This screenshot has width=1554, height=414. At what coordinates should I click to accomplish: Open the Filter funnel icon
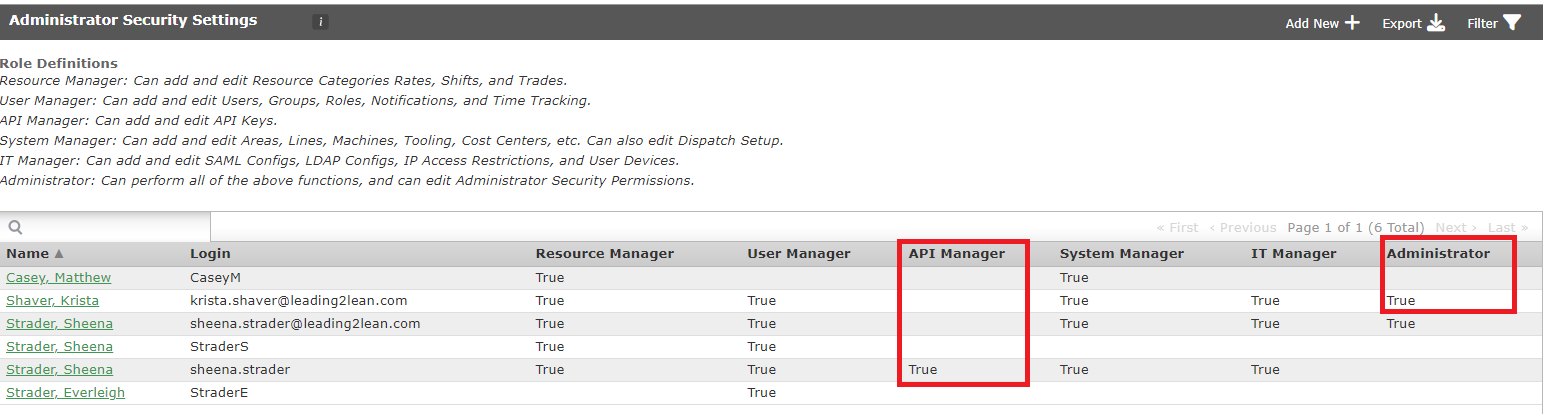[x=1512, y=23]
